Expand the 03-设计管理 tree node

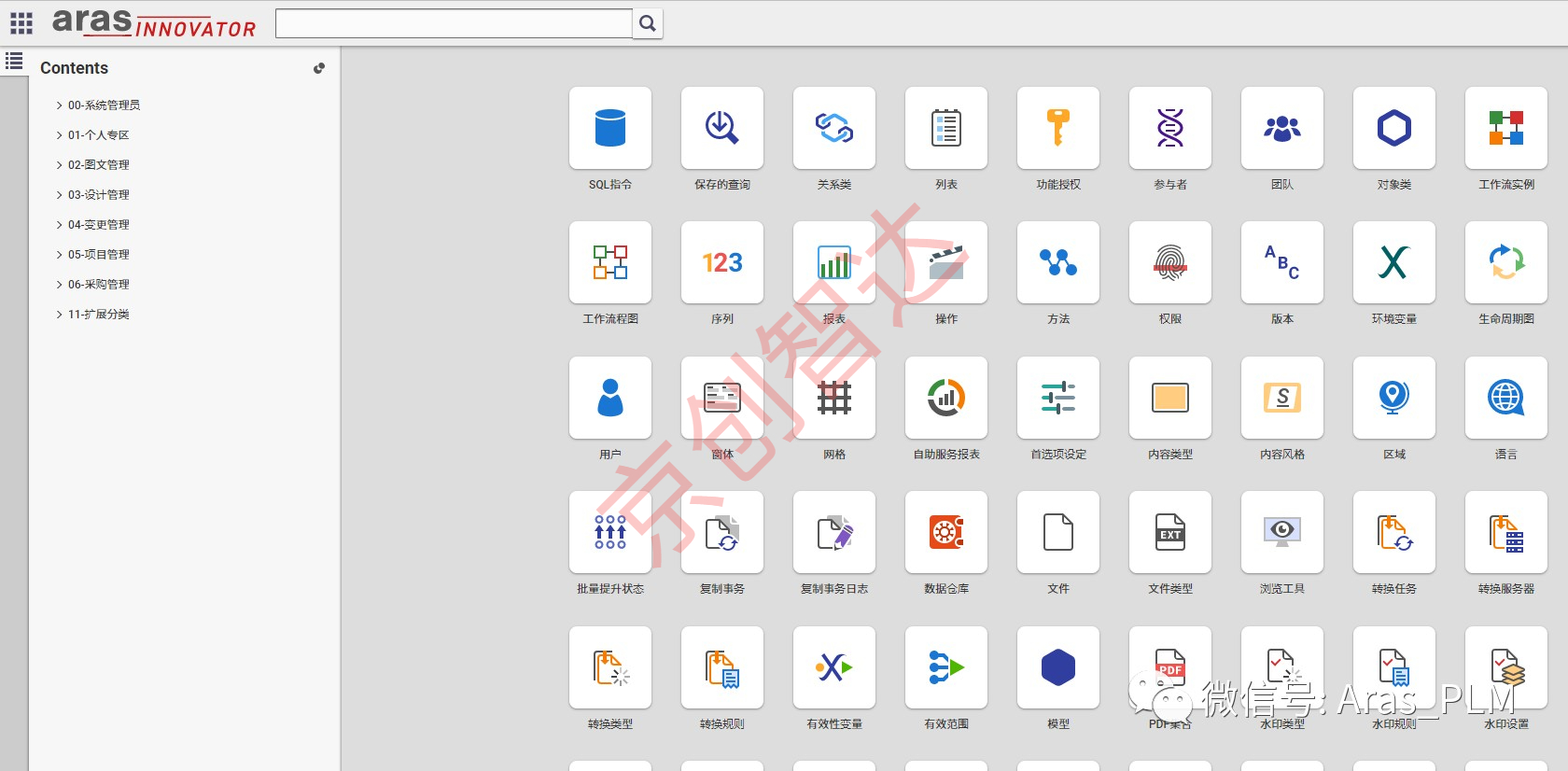pos(60,195)
